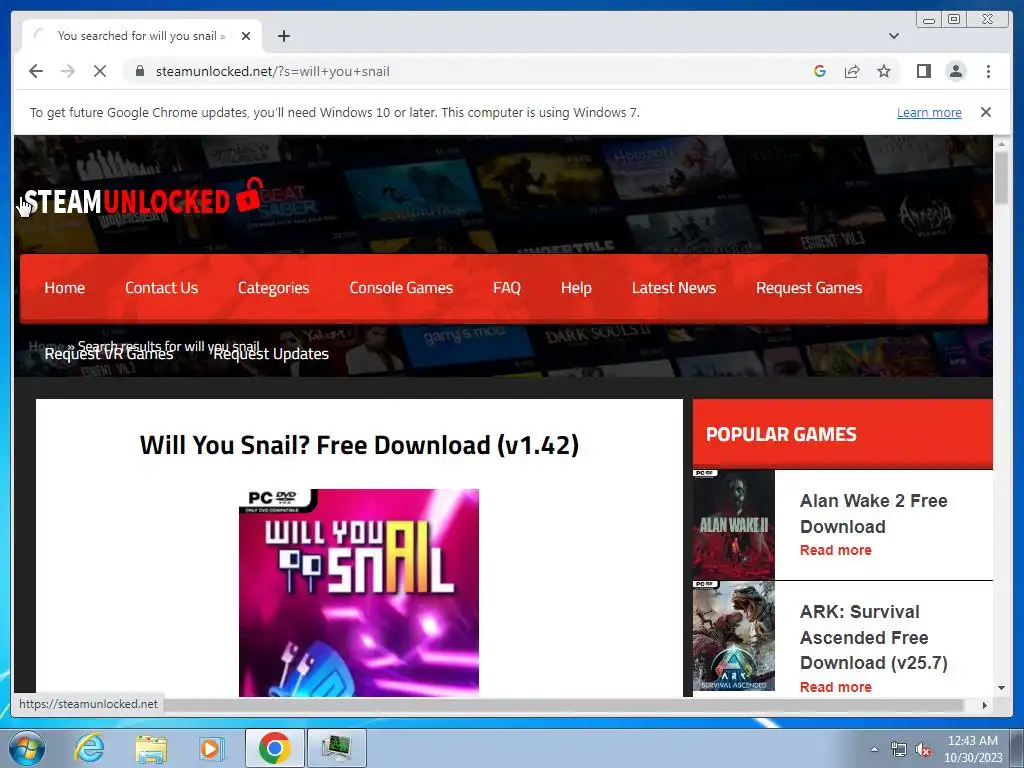
Task: Open the monitor app on taskbar
Action: [336, 748]
